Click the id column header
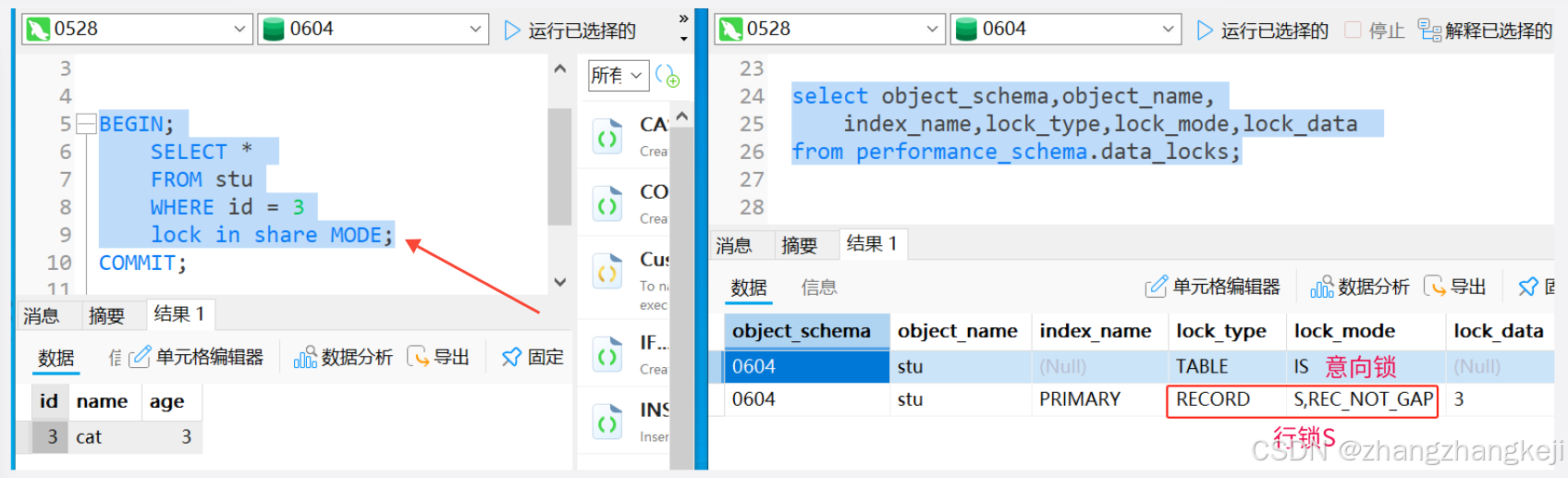Image resolution: width=1568 pixels, height=478 pixels. click(x=50, y=401)
